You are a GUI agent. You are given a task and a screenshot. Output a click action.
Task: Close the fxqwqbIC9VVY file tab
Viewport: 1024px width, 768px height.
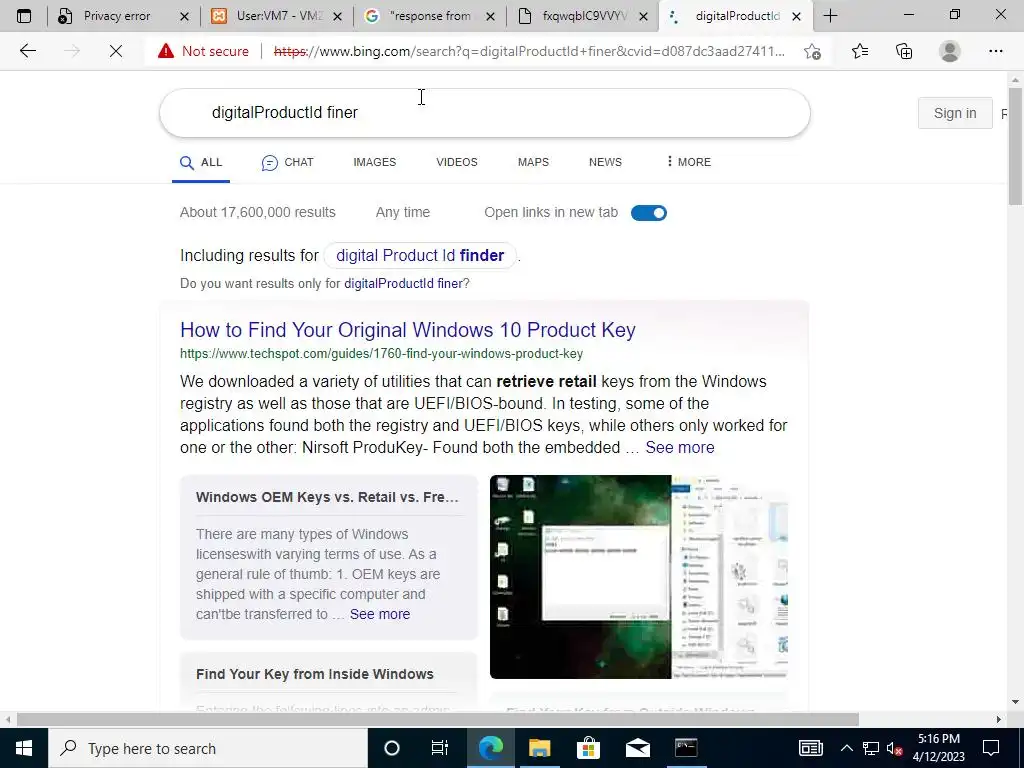(x=643, y=16)
